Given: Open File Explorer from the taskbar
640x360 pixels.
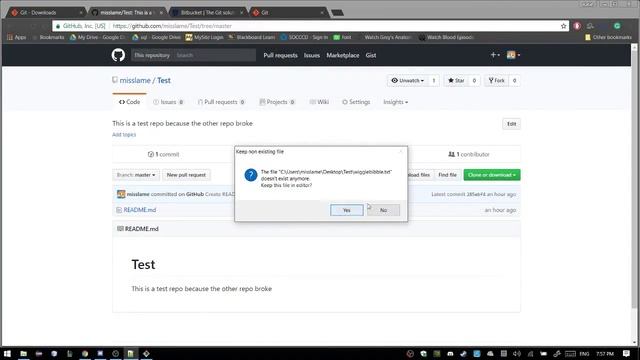Looking at the screenshot, I should 23,353.
